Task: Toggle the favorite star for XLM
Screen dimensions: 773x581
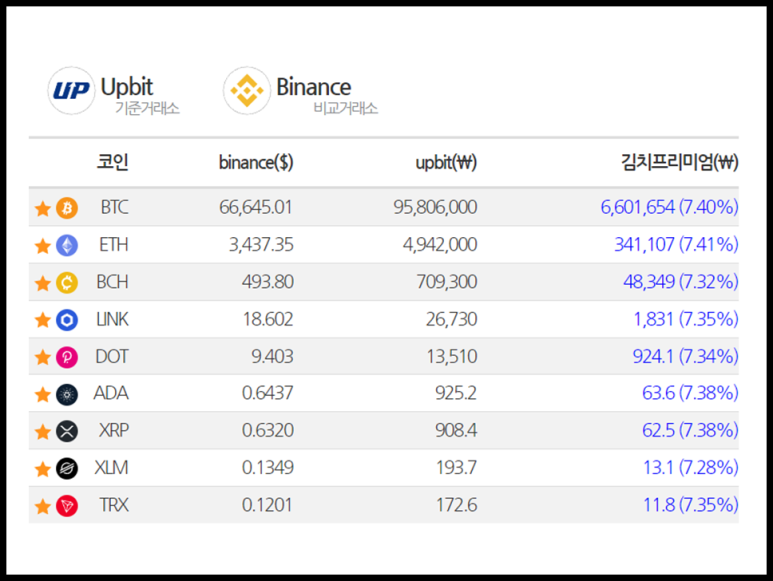Action: click(43, 469)
